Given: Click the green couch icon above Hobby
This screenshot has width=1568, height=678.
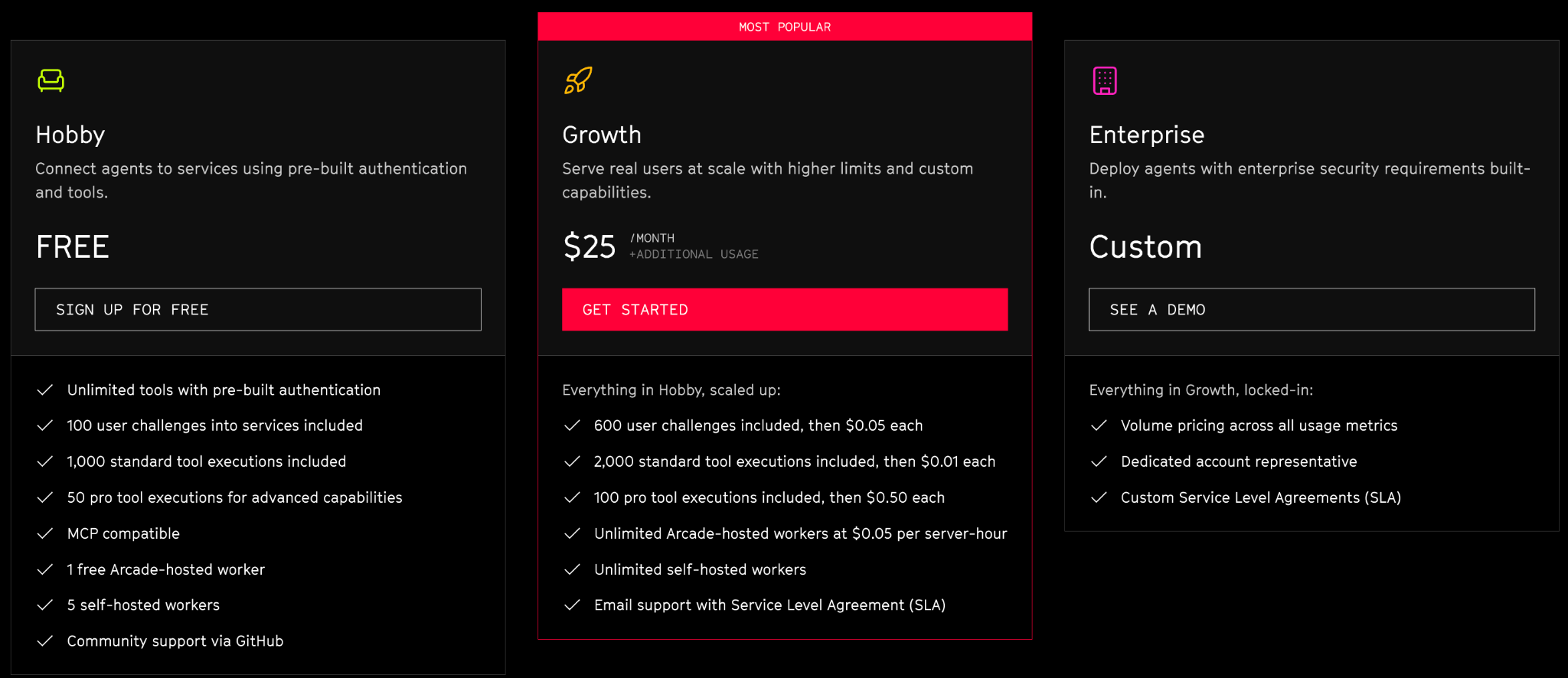Looking at the screenshot, I should point(51,80).
